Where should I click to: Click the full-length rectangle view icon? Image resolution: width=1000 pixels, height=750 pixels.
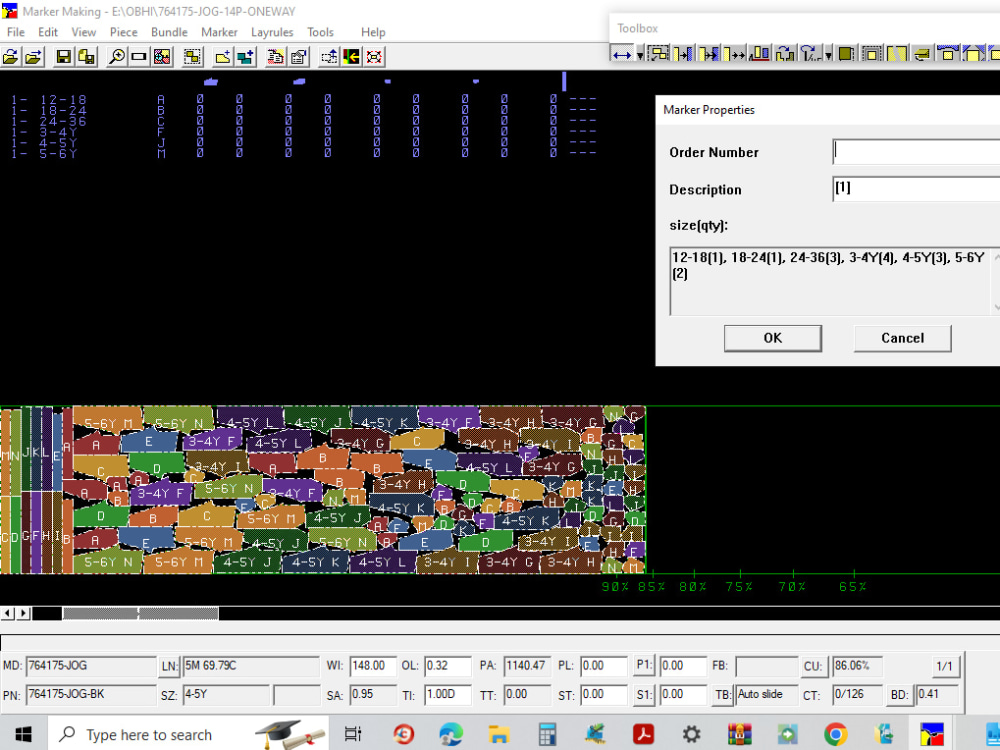[x=138, y=57]
